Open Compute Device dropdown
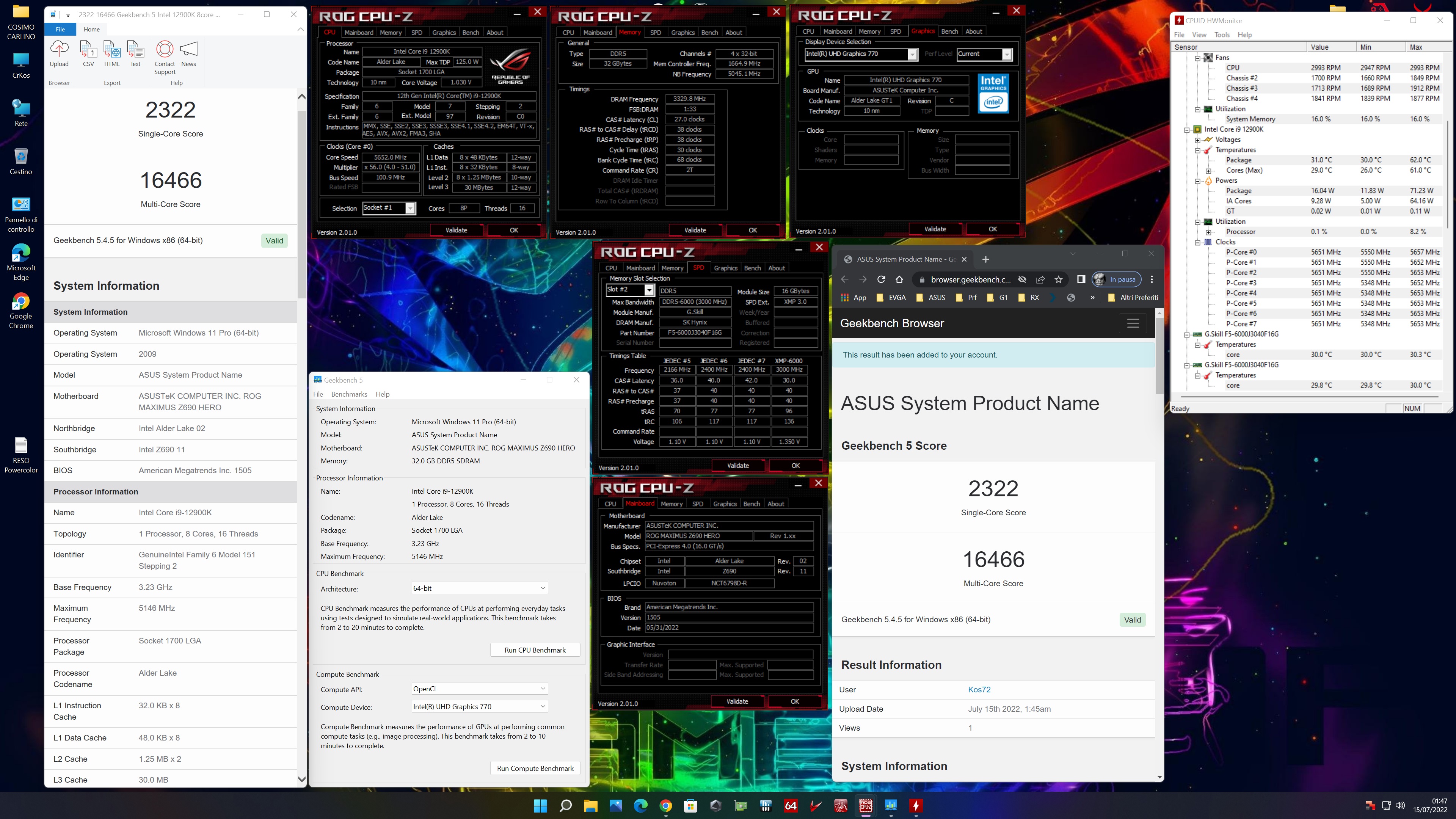This screenshot has height=819, width=1456. 479,706
